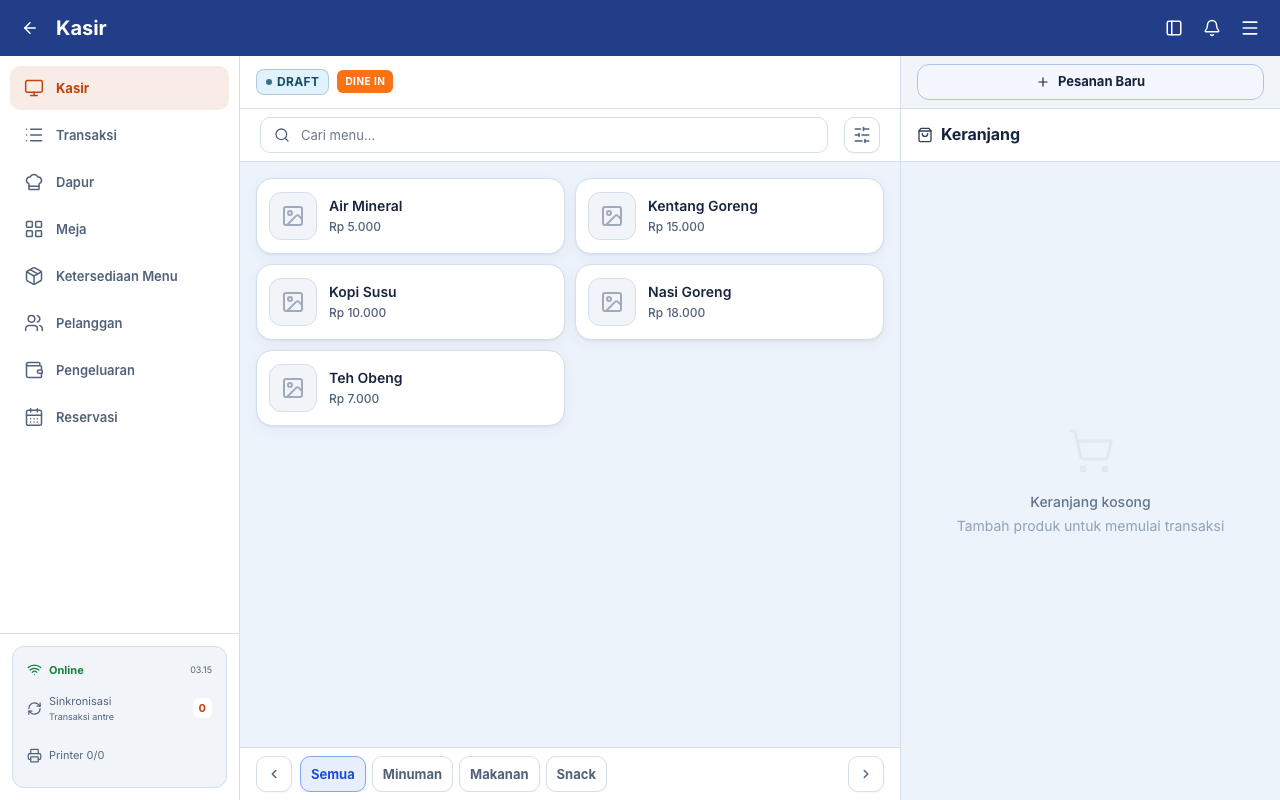The image size is (1280, 800).
Task: Open Dapur from the sidebar
Action: pos(120,182)
